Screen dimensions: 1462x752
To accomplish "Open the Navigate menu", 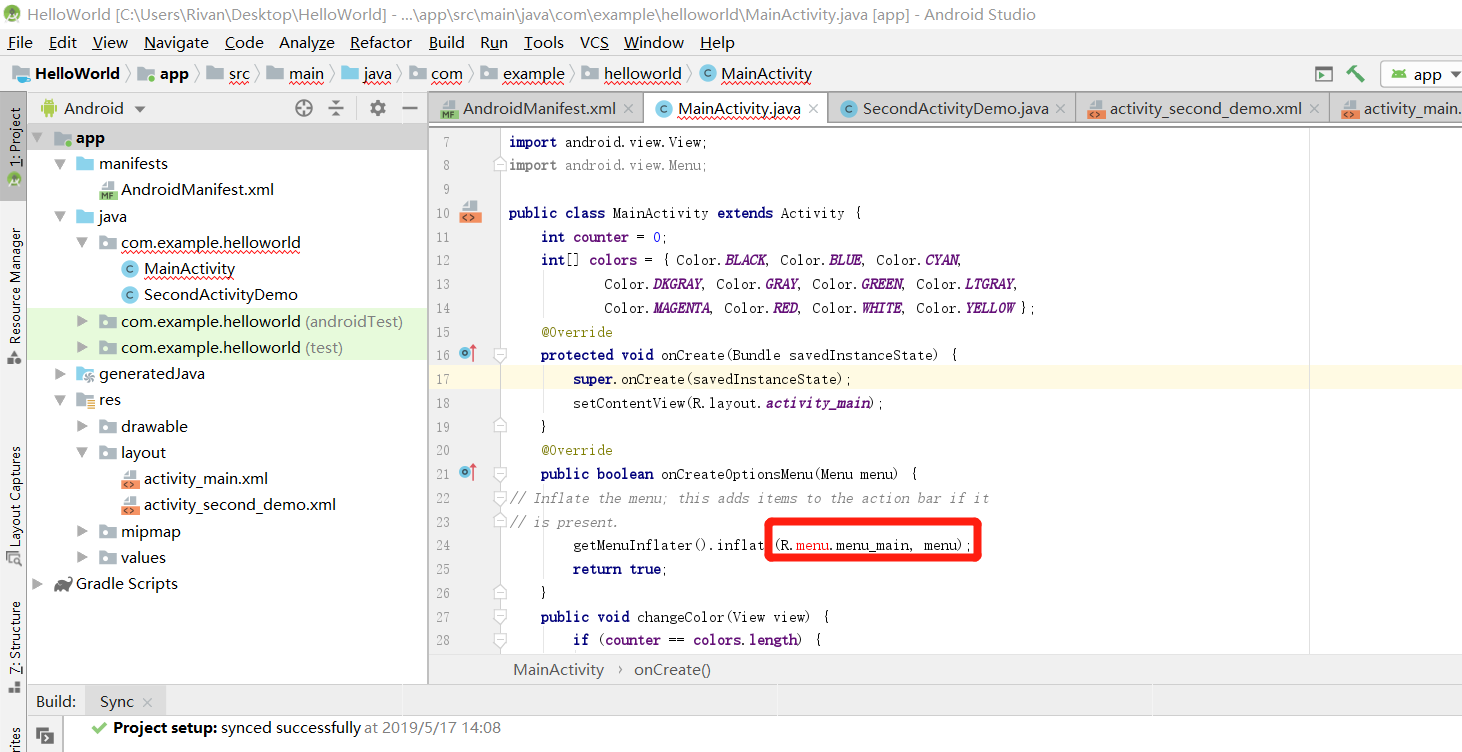I will [176, 42].
